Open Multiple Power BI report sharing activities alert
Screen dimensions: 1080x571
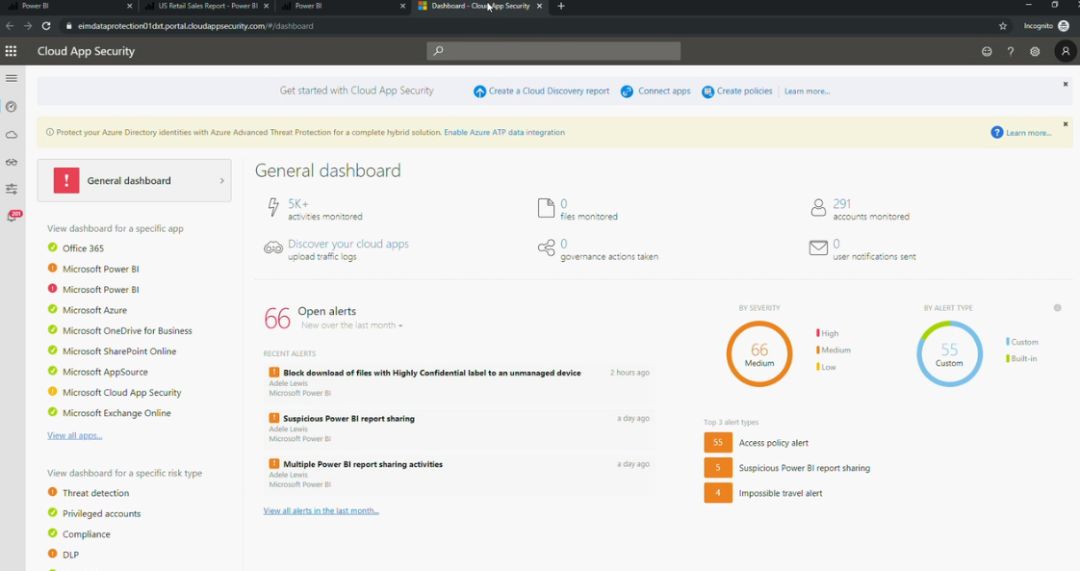pos(363,464)
